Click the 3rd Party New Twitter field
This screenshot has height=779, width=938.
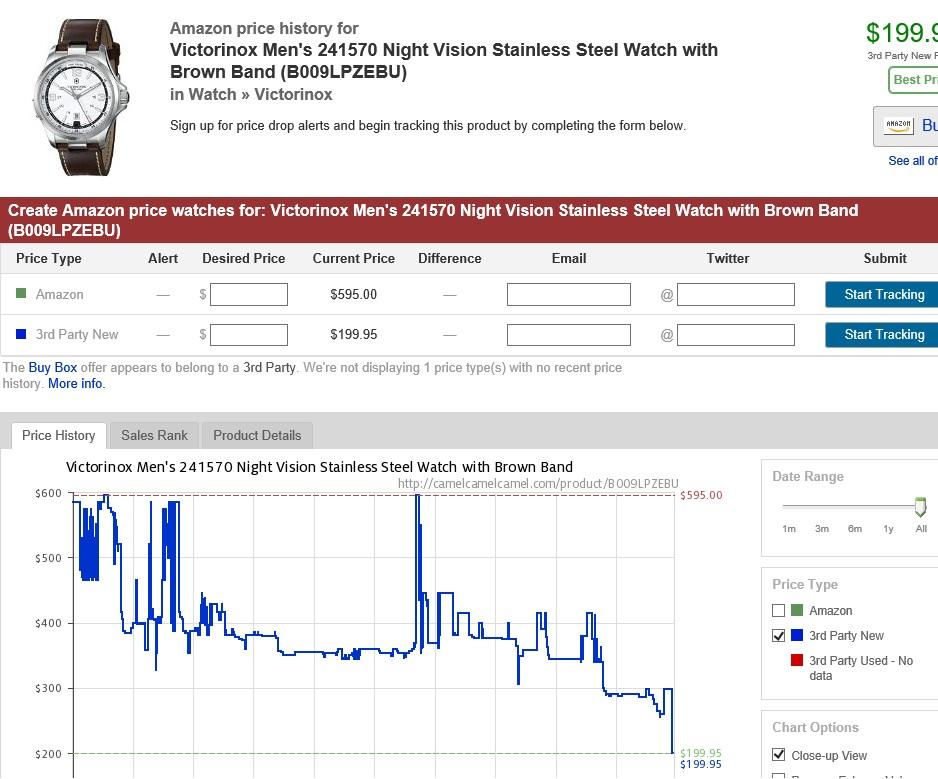(735, 334)
